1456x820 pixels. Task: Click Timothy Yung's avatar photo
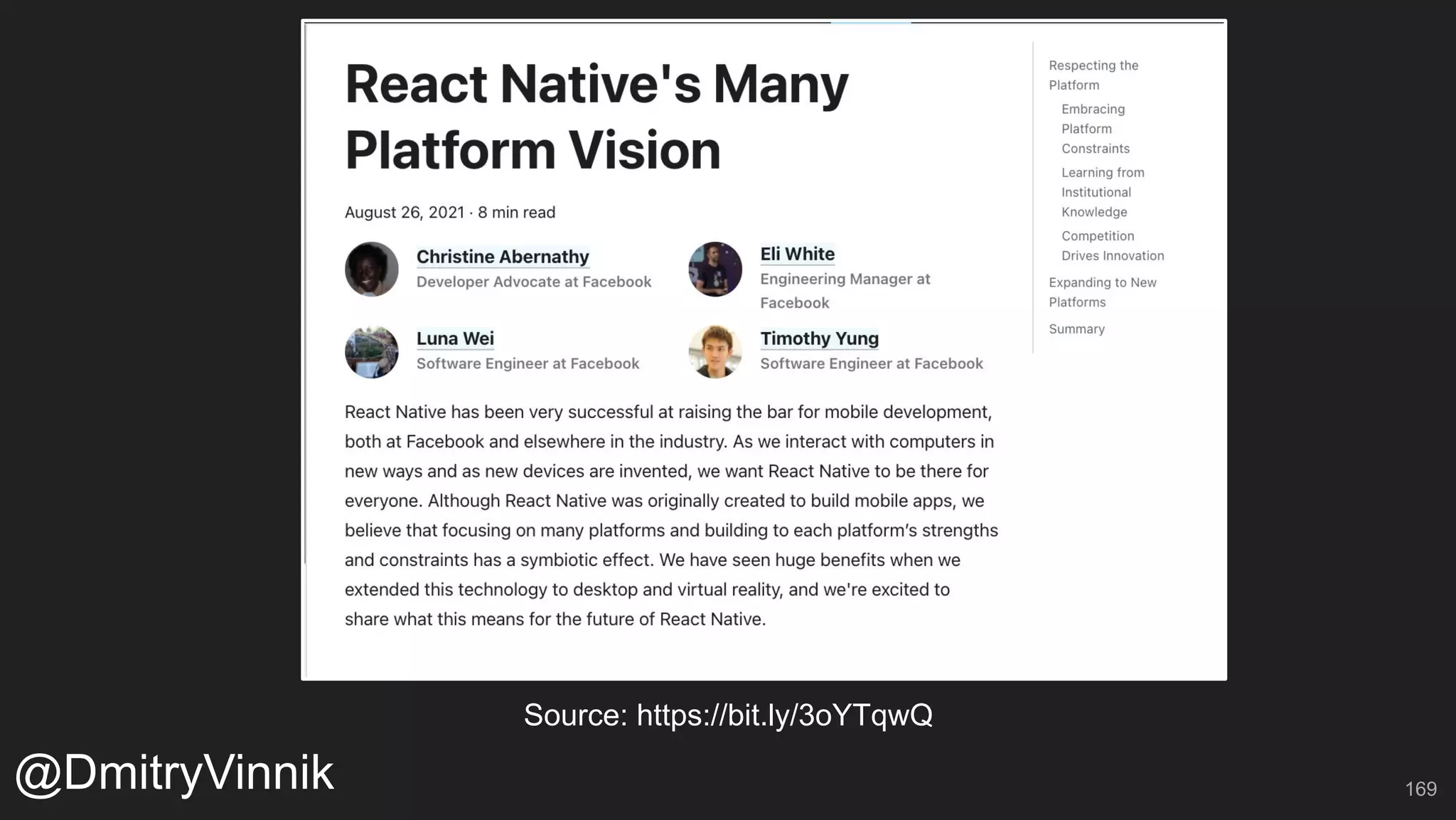pyautogui.click(x=715, y=352)
